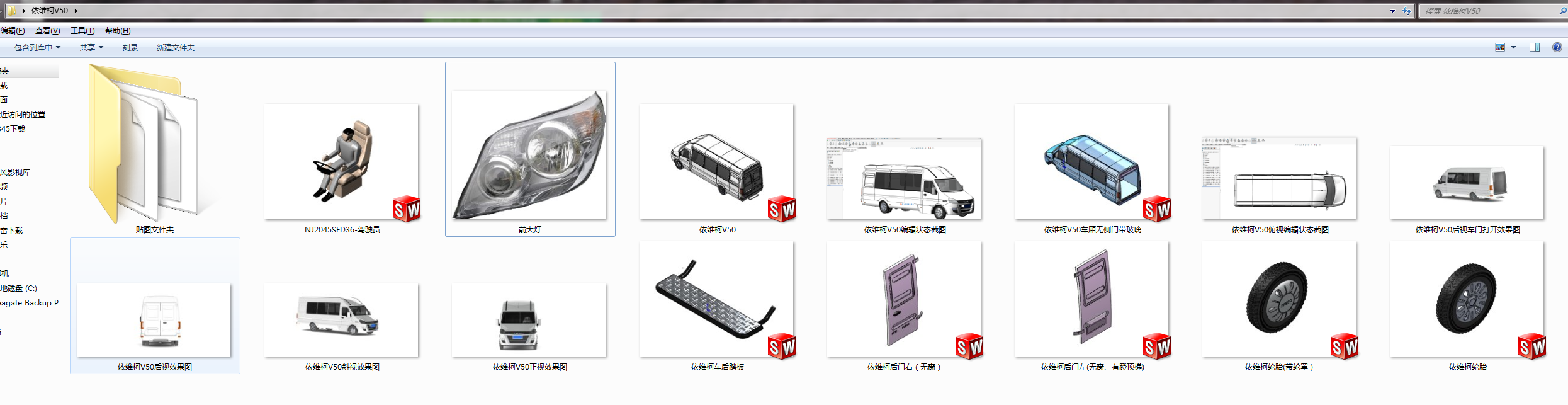This screenshot has height=405, width=1568.
Task: Click the folder icon in address bar
Action: coord(11,11)
